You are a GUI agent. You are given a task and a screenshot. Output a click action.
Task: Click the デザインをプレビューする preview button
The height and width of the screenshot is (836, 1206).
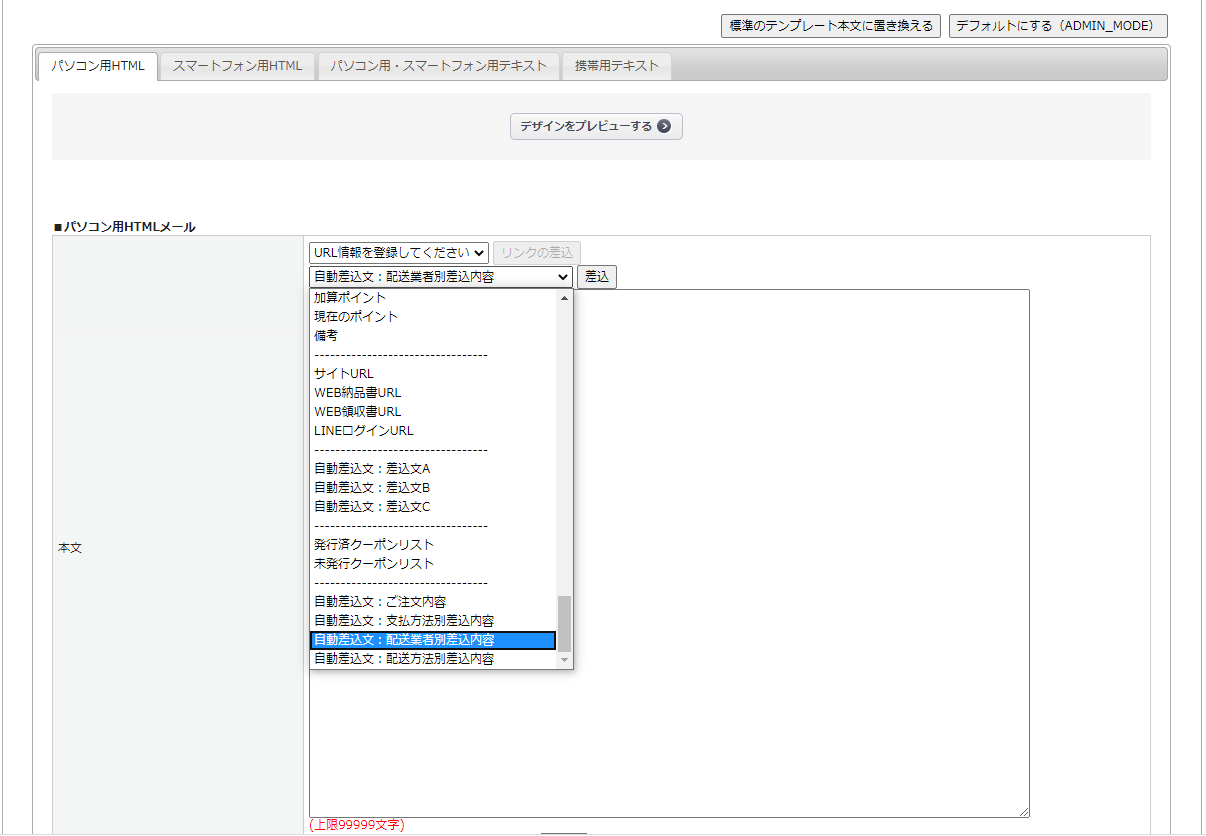(x=596, y=126)
